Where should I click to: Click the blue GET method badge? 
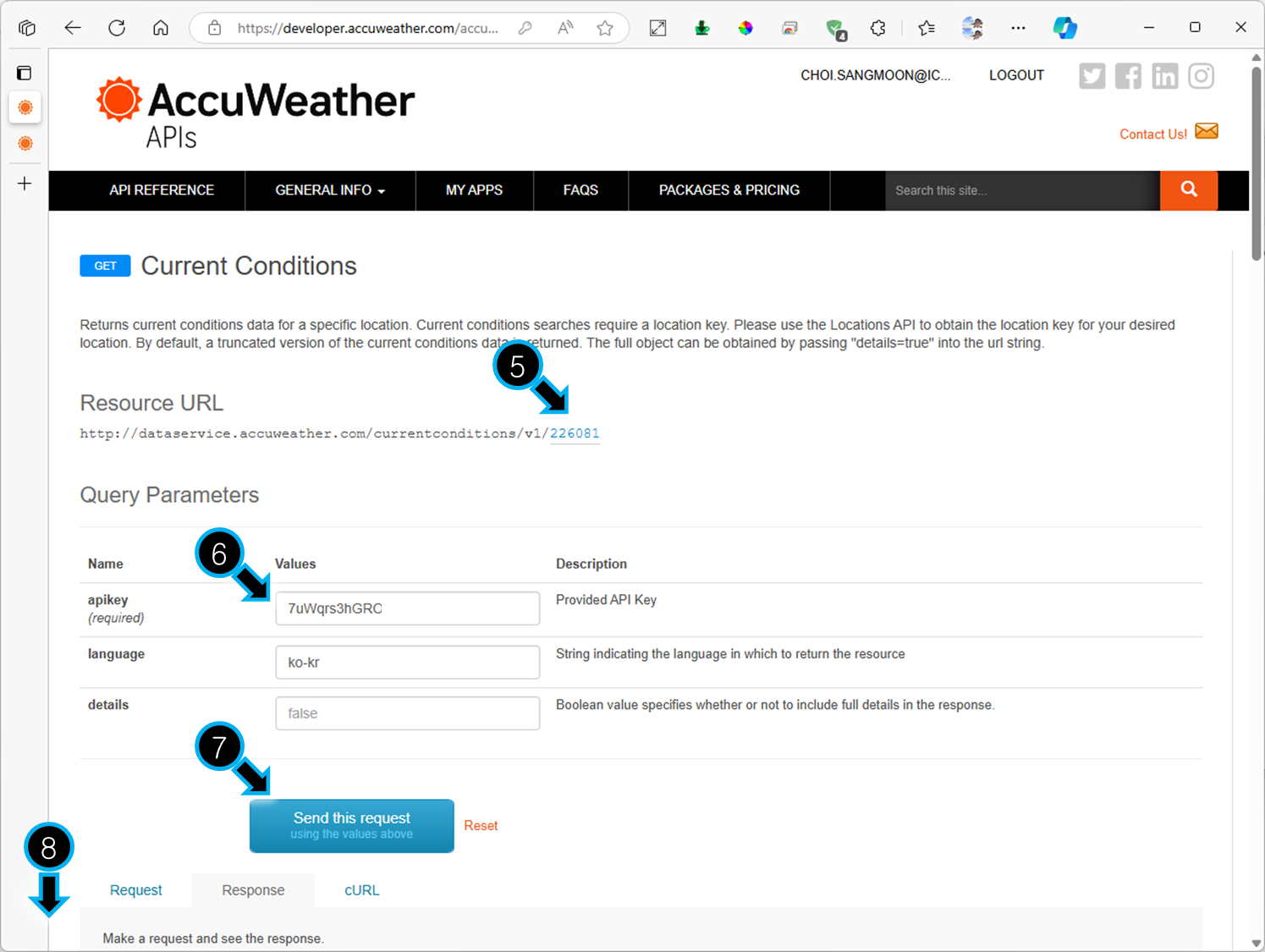105,266
